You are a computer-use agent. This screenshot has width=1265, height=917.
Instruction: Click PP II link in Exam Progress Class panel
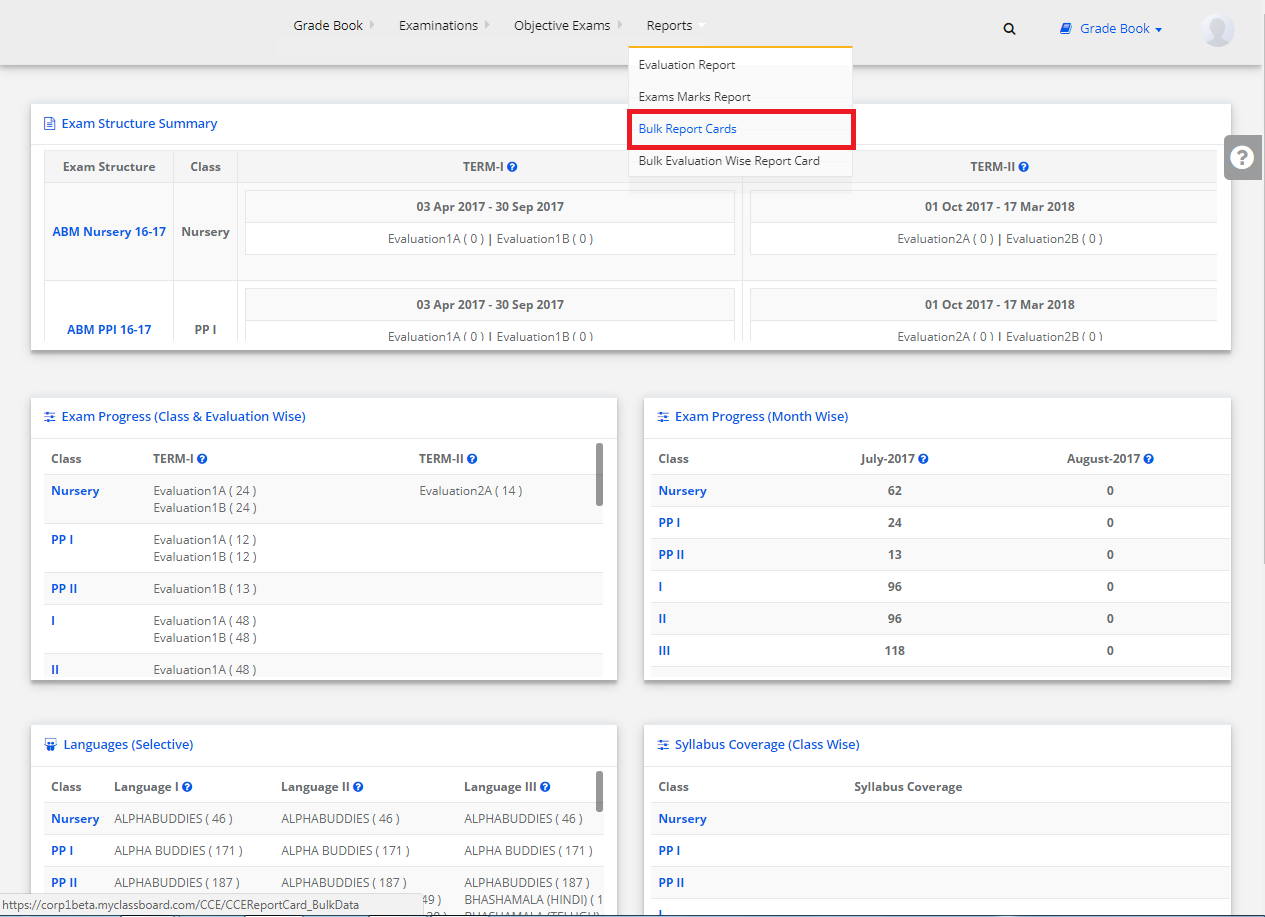pos(64,589)
